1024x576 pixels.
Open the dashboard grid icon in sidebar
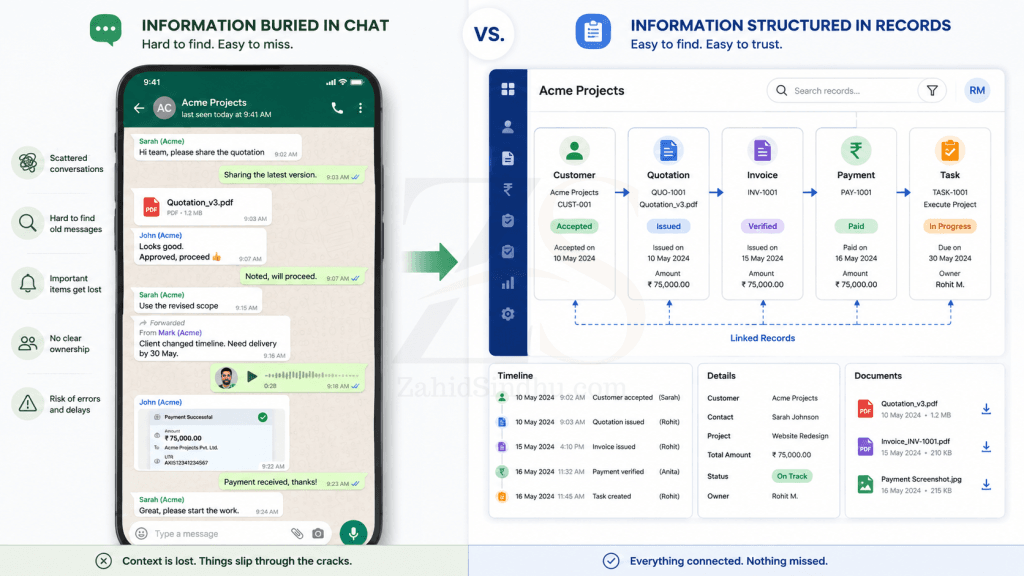click(507, 89)
